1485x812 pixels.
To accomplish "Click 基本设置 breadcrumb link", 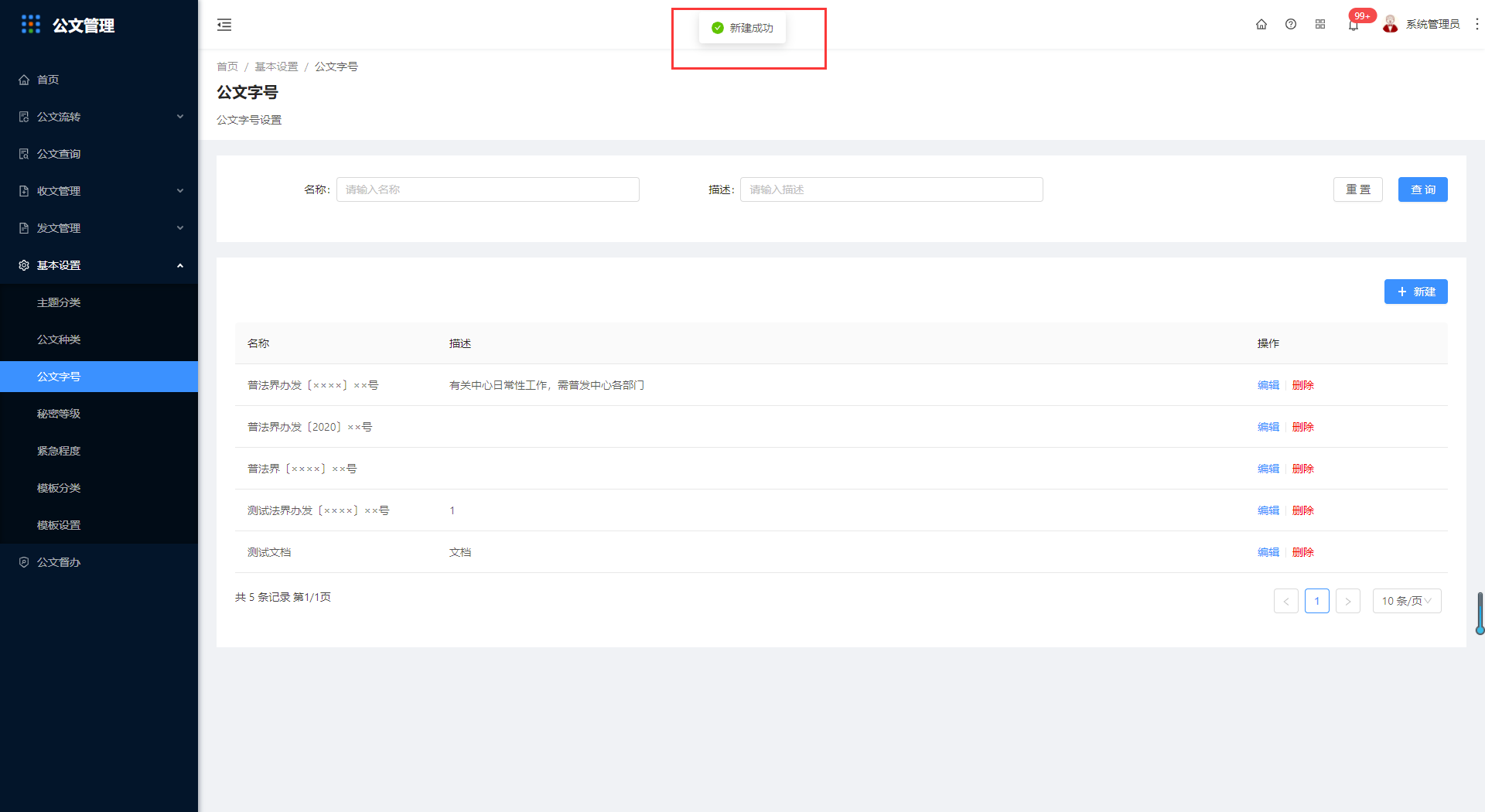I will (x=276, y=67).
